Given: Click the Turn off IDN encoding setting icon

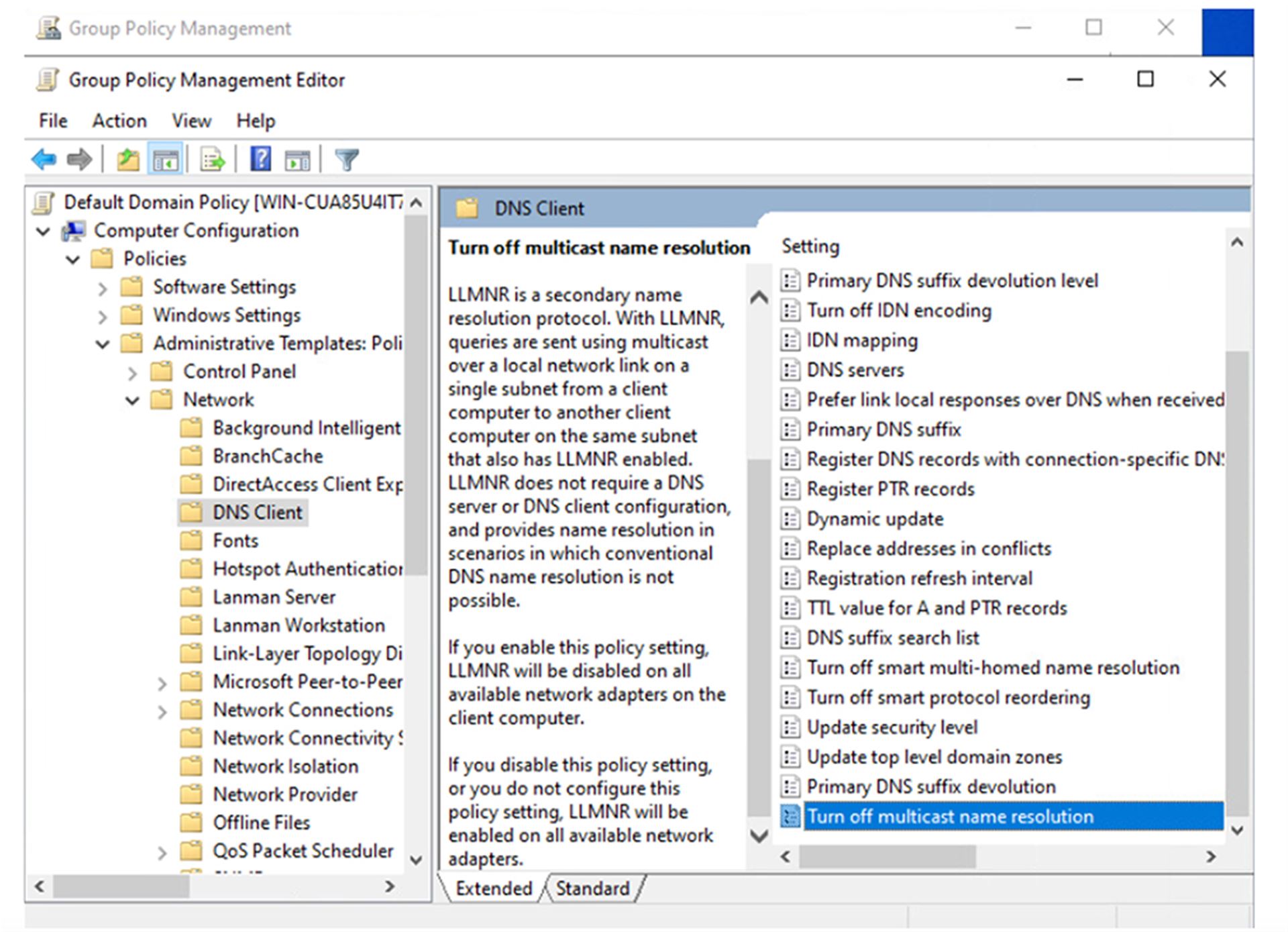Looking at the screenshot, I should (790, 311).
